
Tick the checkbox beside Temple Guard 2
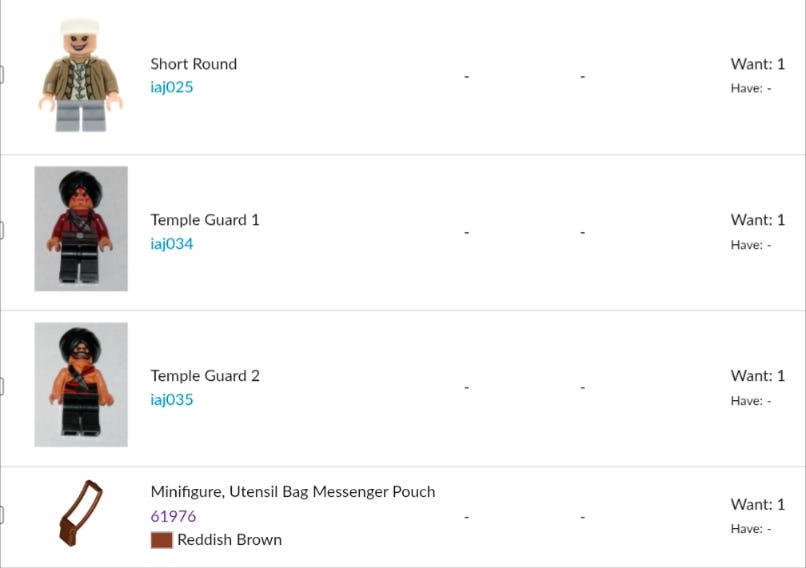2,386
